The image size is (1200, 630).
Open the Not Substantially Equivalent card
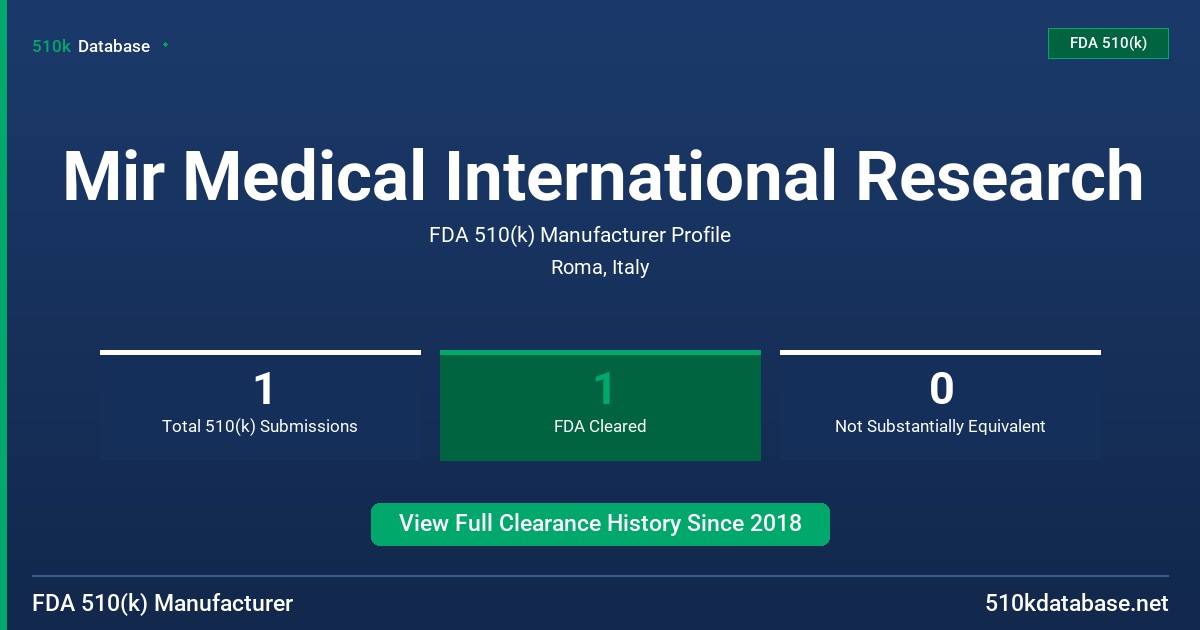(x=940, y=405)
